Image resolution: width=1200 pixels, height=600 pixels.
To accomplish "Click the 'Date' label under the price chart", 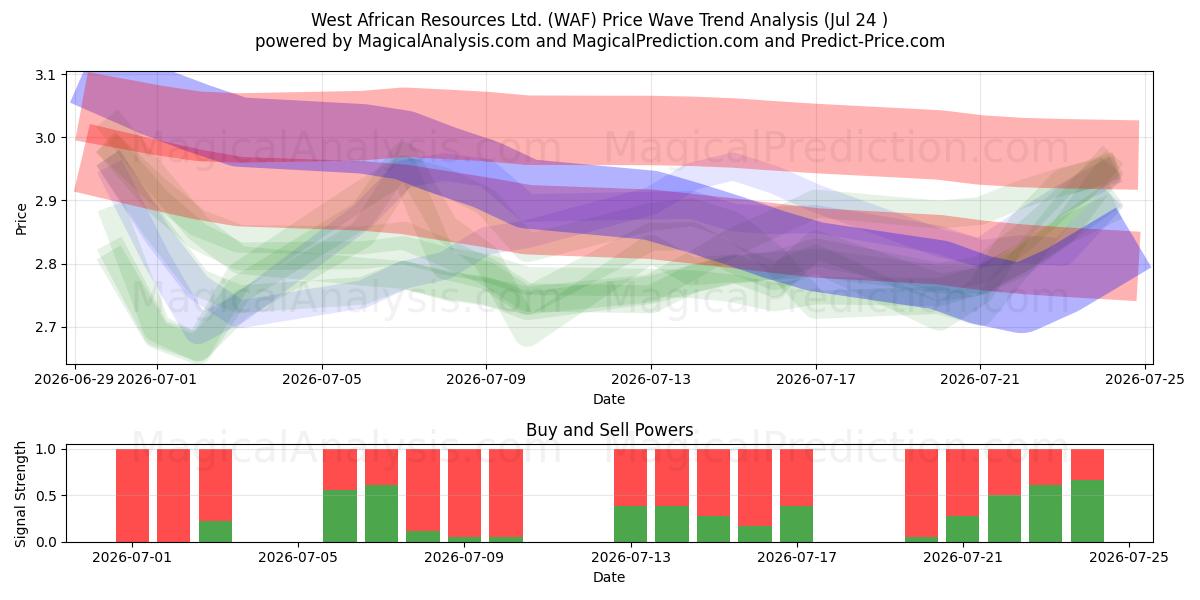I will coord(609,399).
